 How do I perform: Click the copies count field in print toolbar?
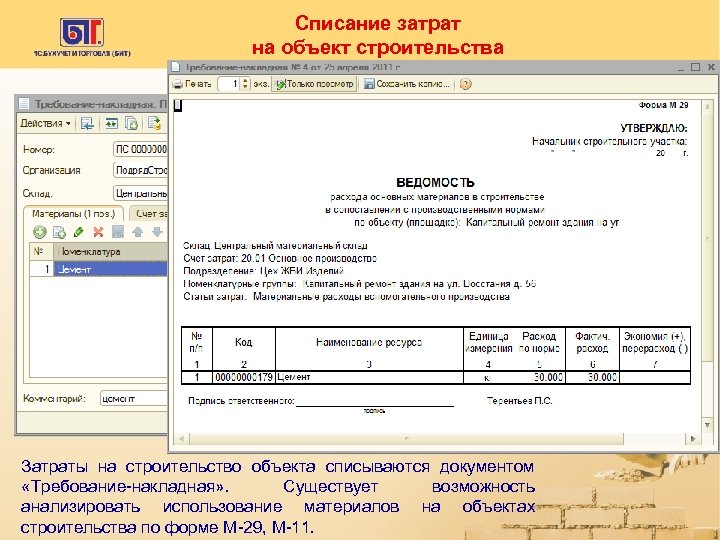(229, 84)
